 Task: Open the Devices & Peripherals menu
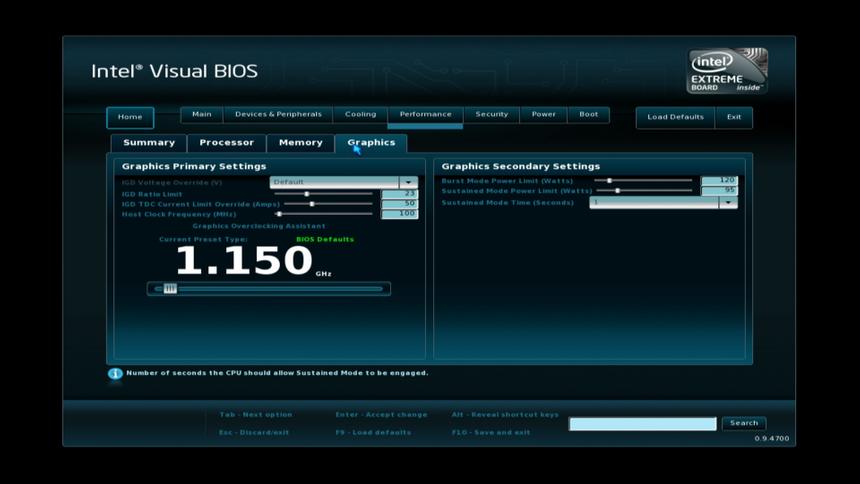[278, 115]
